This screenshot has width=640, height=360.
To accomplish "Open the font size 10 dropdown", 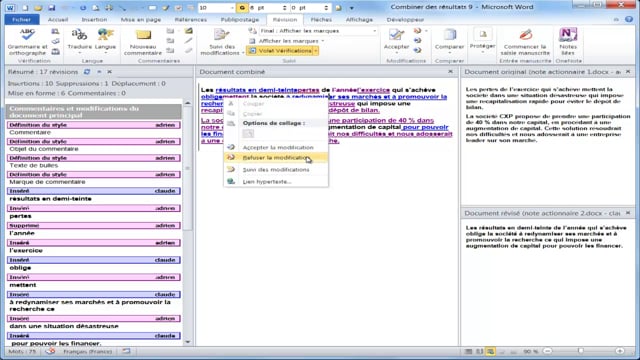I will click(x=232, y=8).
